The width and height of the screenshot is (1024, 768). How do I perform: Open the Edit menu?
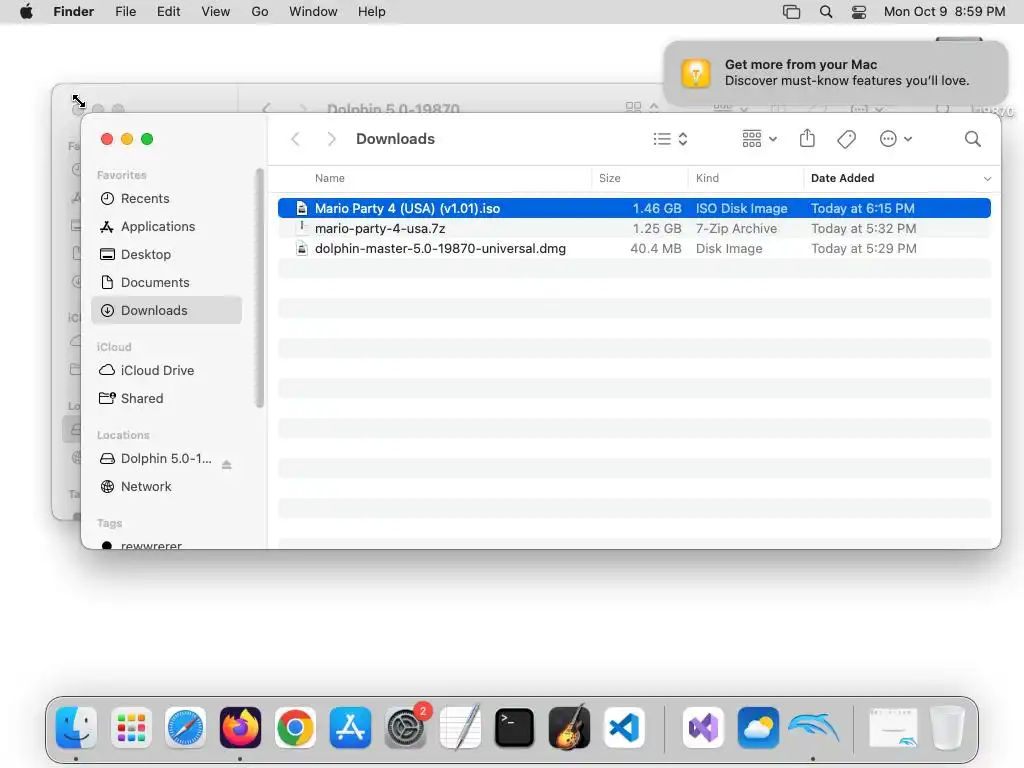[x=168, y=12]
